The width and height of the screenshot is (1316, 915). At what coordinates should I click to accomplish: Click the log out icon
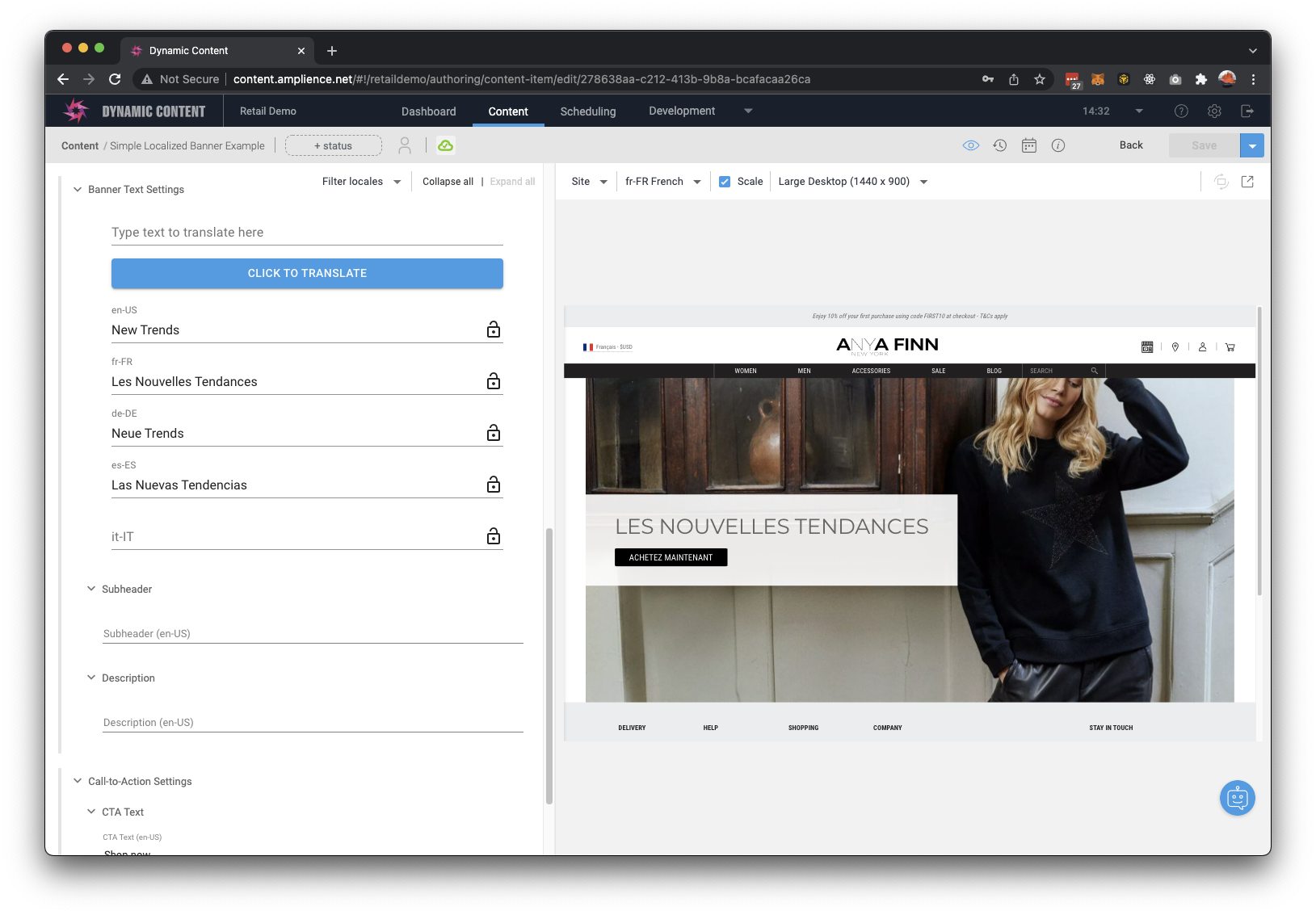(x=1247, y=111)
